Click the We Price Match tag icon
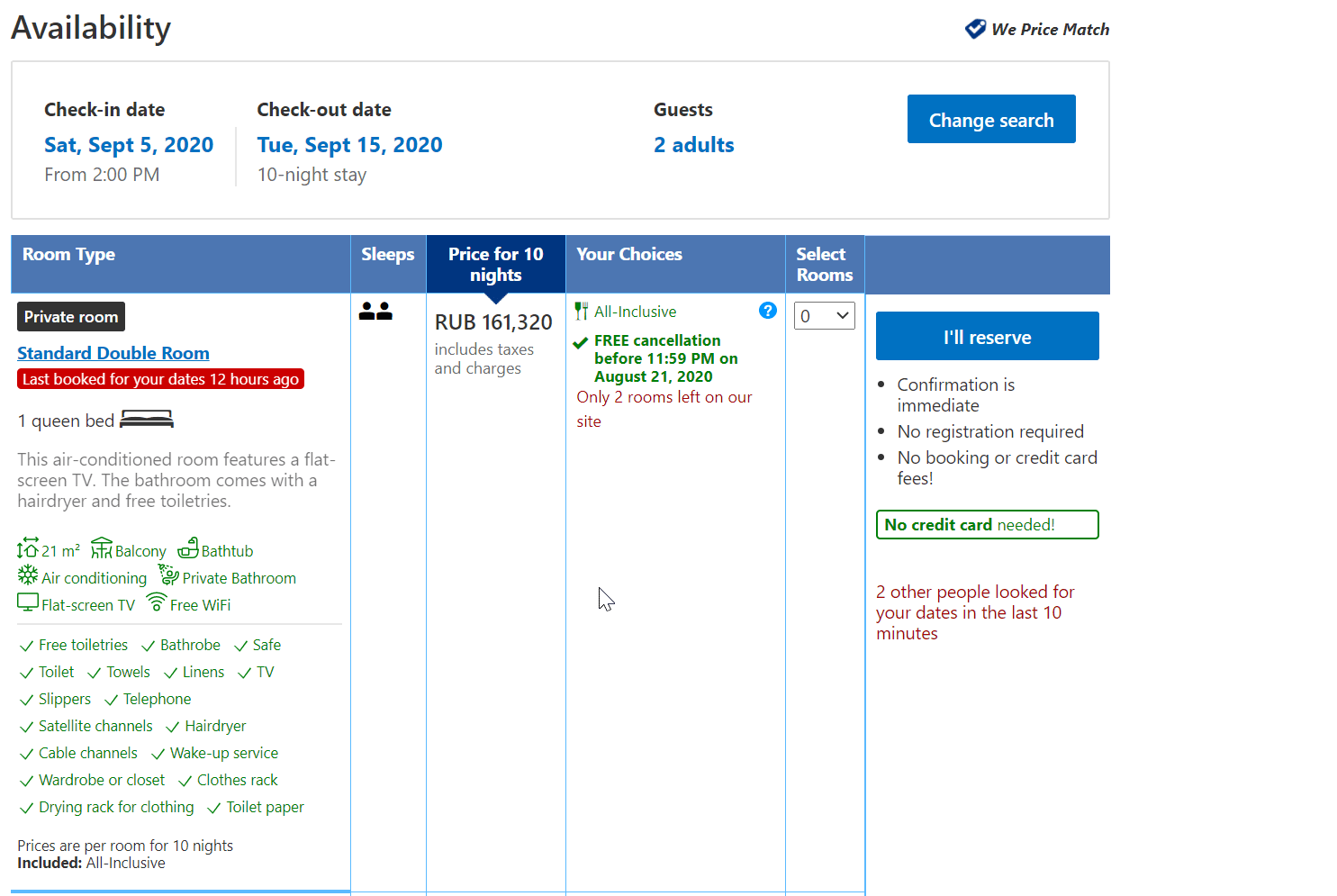 [975, 29]
